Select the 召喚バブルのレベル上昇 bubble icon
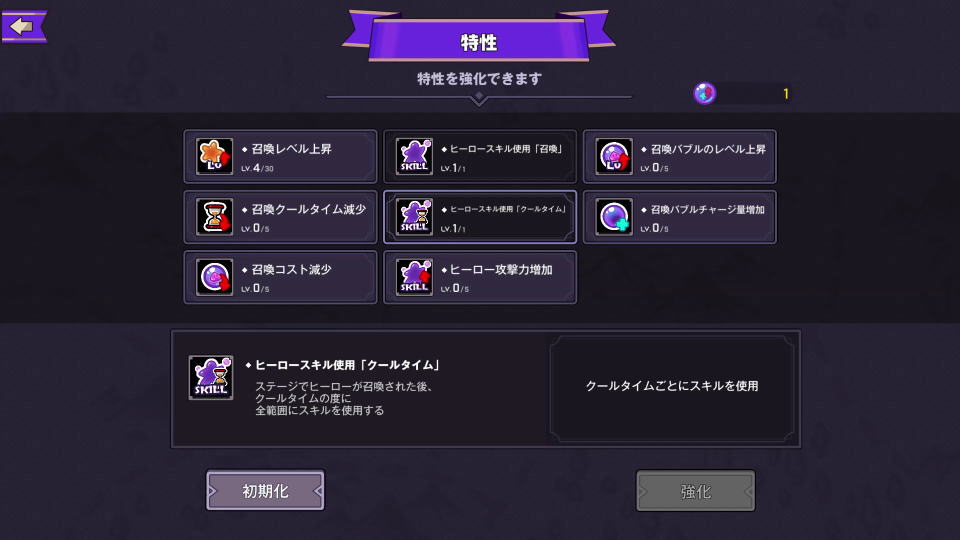This screenshot has height=540, width=960. (x=613, y=156)
